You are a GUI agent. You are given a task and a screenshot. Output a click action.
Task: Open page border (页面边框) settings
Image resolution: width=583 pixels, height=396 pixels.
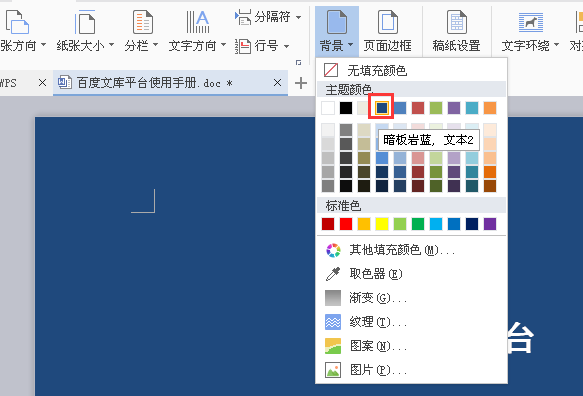pos(387,31)
